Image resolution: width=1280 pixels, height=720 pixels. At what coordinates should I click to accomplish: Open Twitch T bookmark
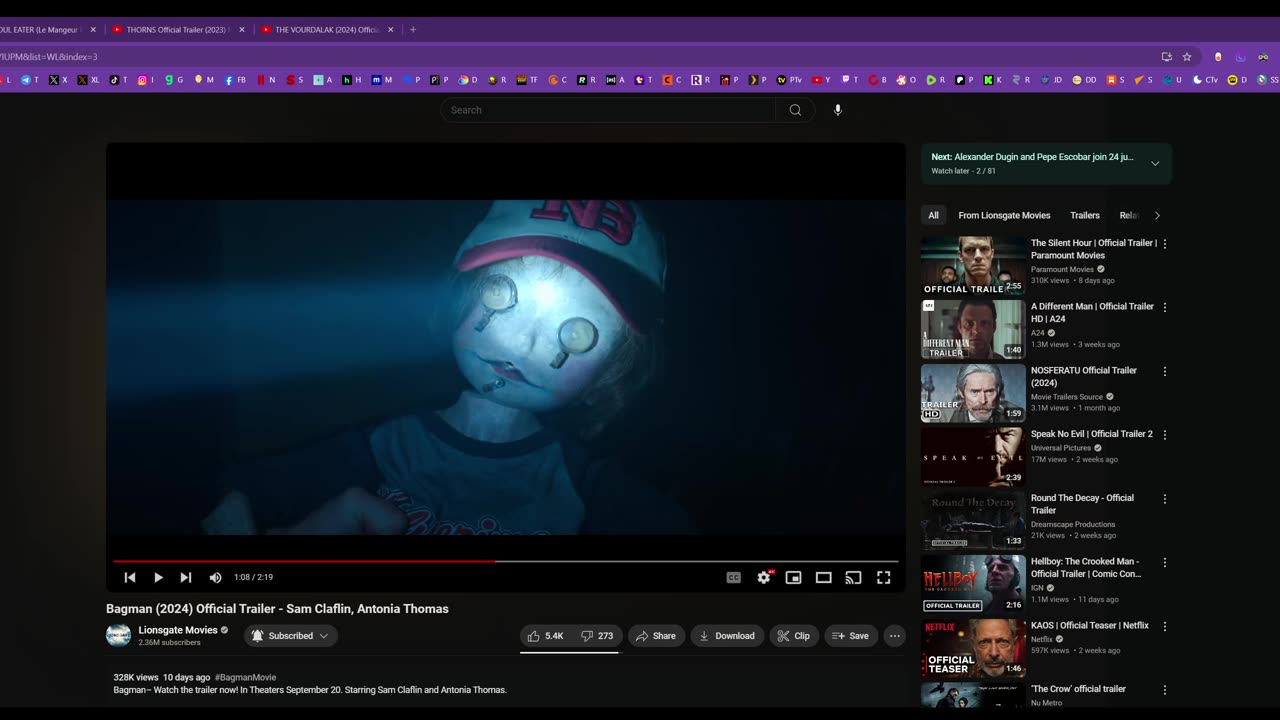(850, 80)
